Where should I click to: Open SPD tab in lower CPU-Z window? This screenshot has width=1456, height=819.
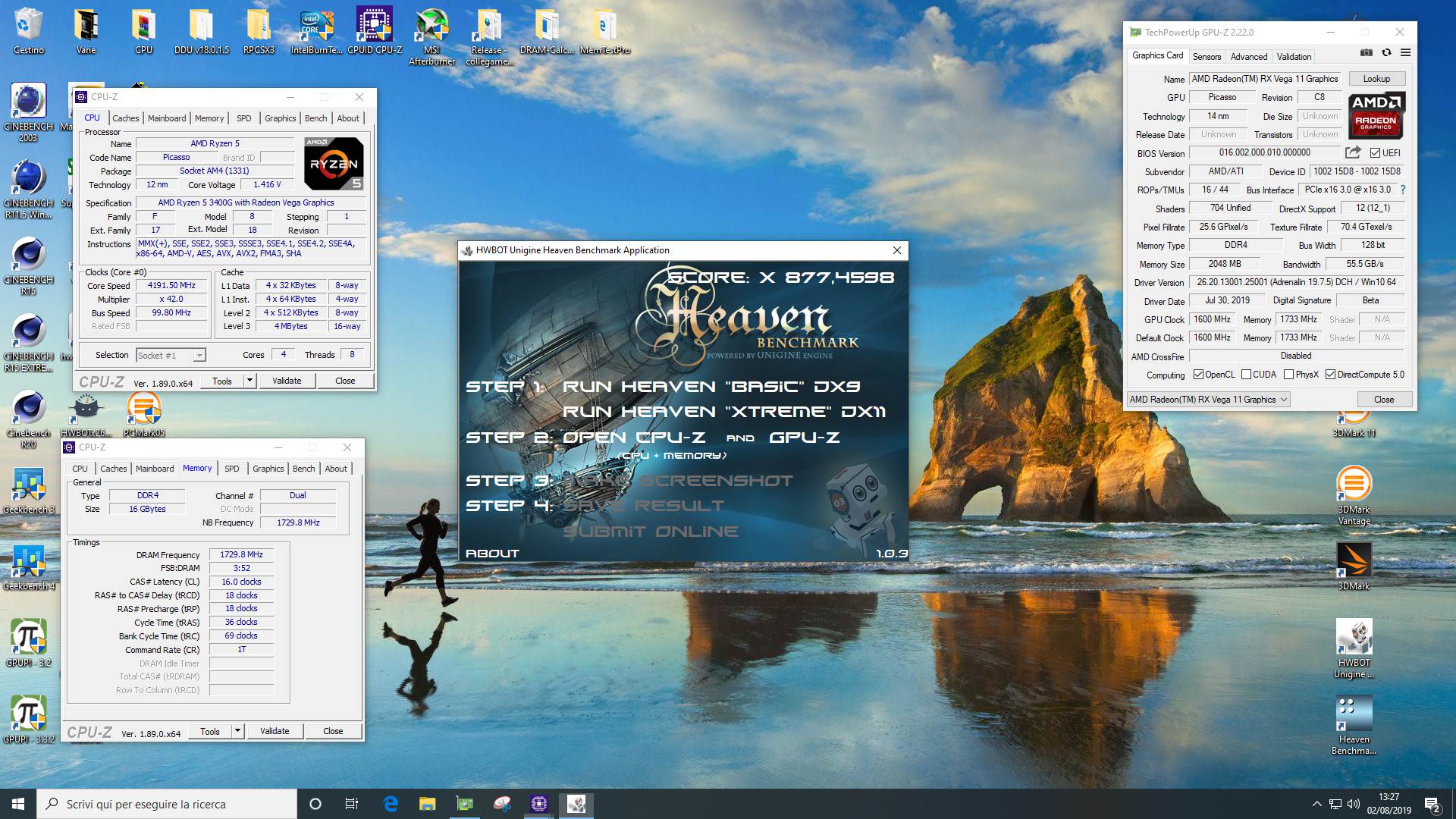232,469
